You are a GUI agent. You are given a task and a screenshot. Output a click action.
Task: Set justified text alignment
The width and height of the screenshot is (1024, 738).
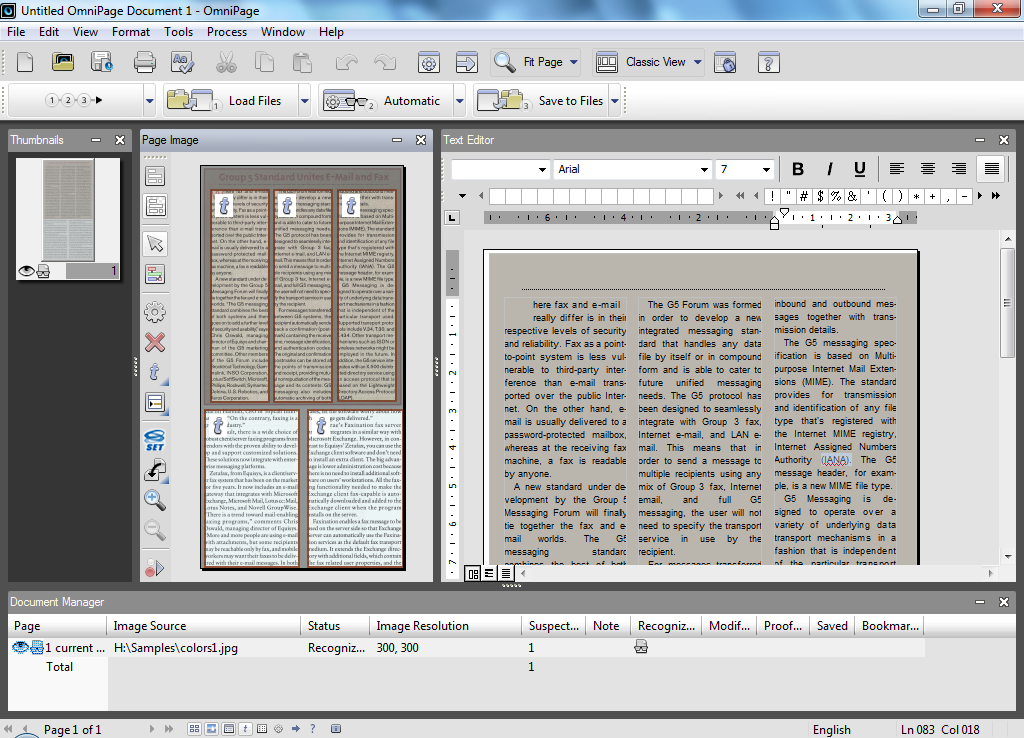click(x=991, y=169)
